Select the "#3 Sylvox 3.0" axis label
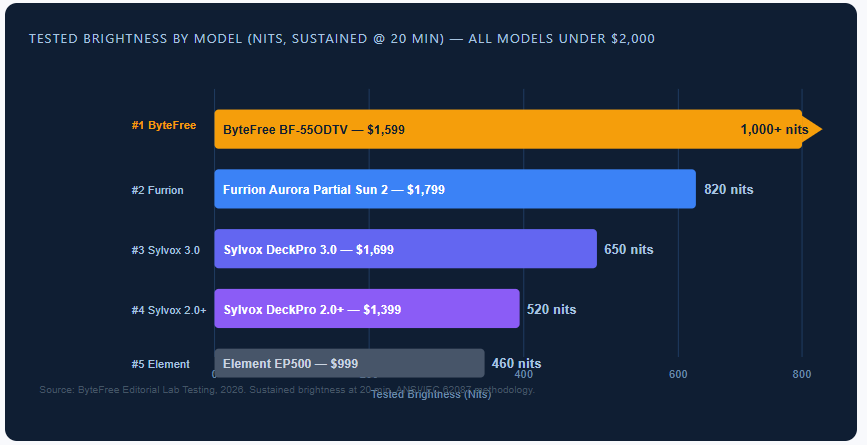Screen dimensions: 867x445 (165, 250)
